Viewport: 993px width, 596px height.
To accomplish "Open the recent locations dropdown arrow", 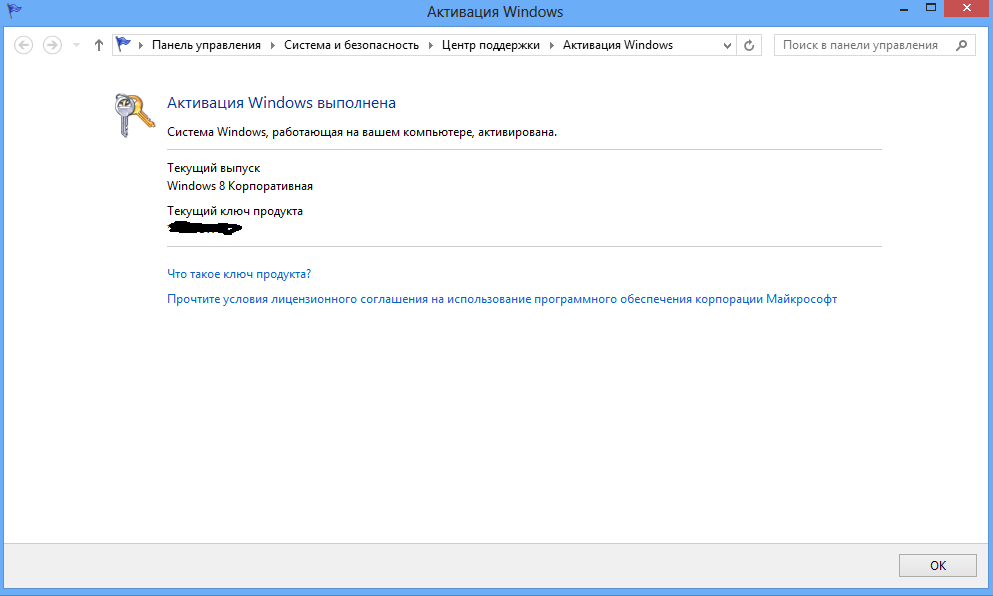I will click(77, 45).
